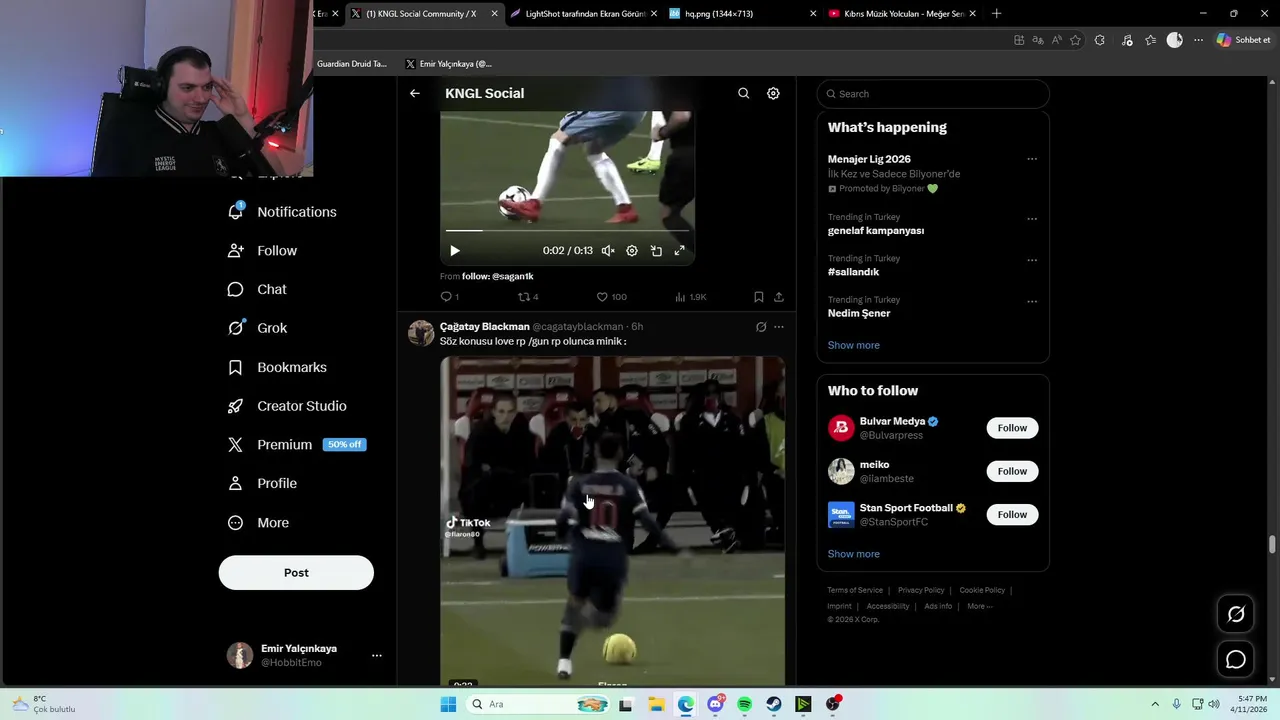Open Emir Yalçınkaya bookmark in favorites bar
The image size is (1280, 720).
click(448, 64)
